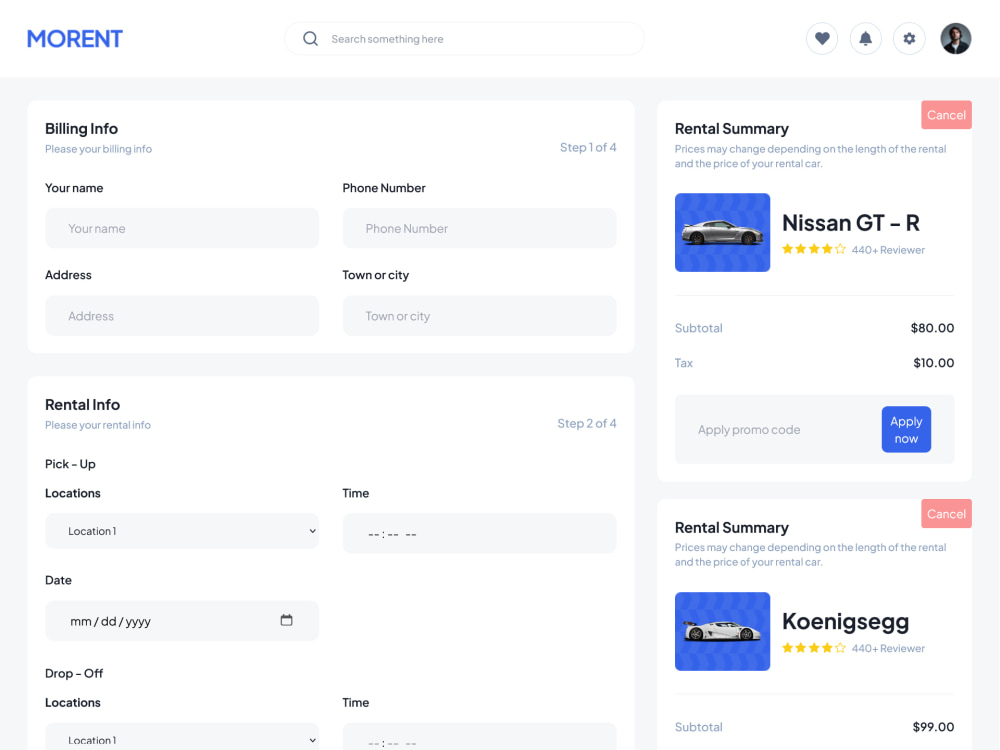Open calendar picker icon in Date field

286,620
